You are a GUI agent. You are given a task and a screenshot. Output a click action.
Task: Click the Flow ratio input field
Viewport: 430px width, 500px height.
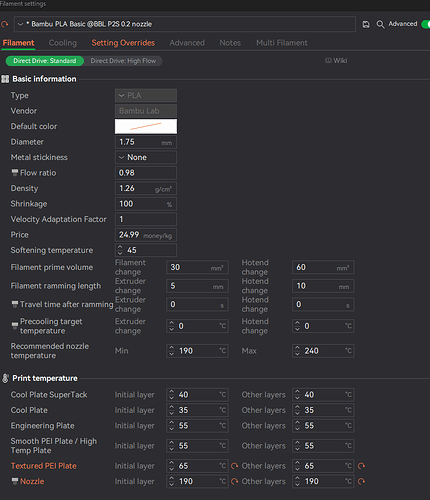pyautogui.click(x=146, y=173)
